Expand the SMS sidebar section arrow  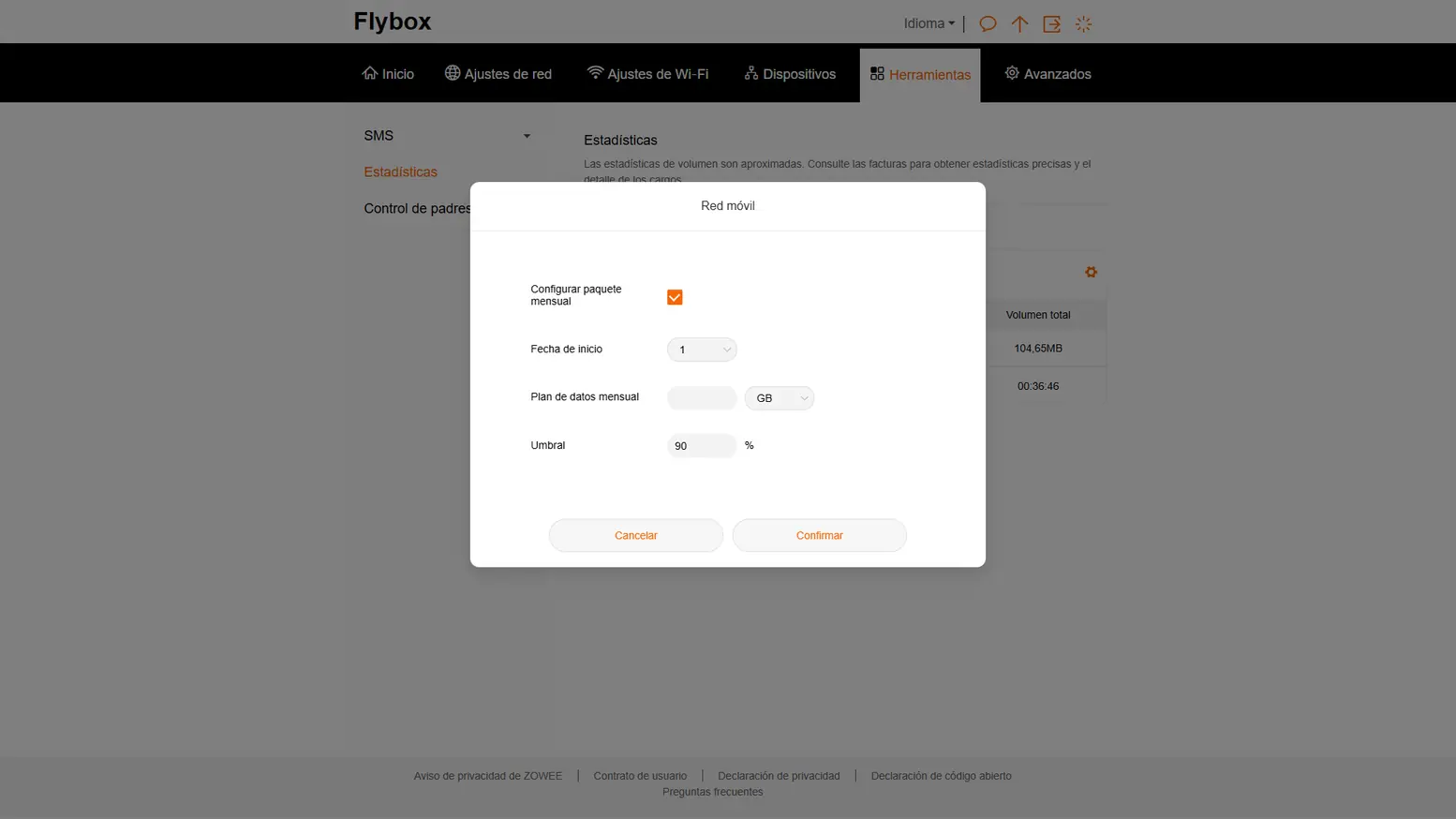(527, 136)
